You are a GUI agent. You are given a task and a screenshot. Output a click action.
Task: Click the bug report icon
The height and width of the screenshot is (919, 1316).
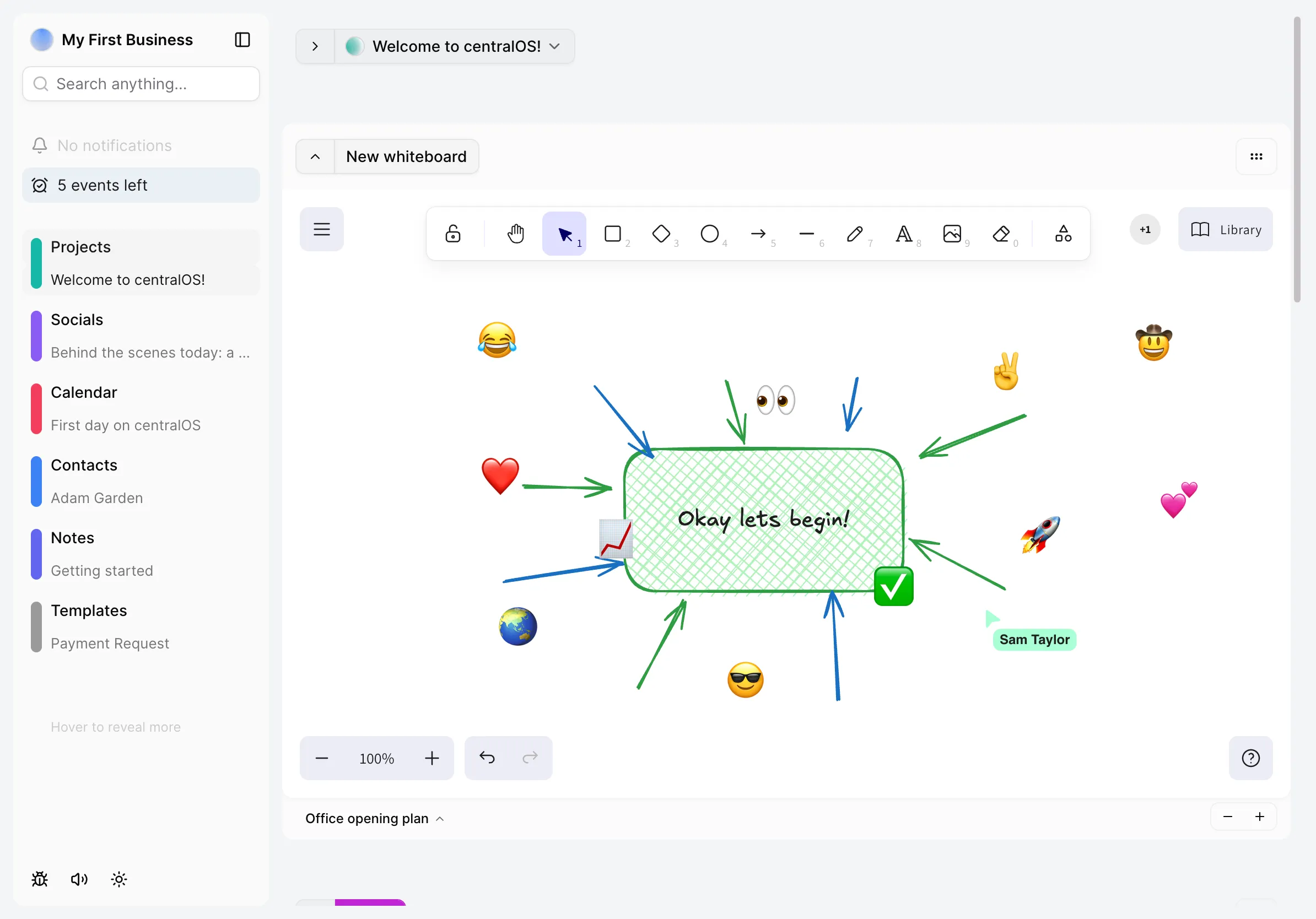point(40,879)
